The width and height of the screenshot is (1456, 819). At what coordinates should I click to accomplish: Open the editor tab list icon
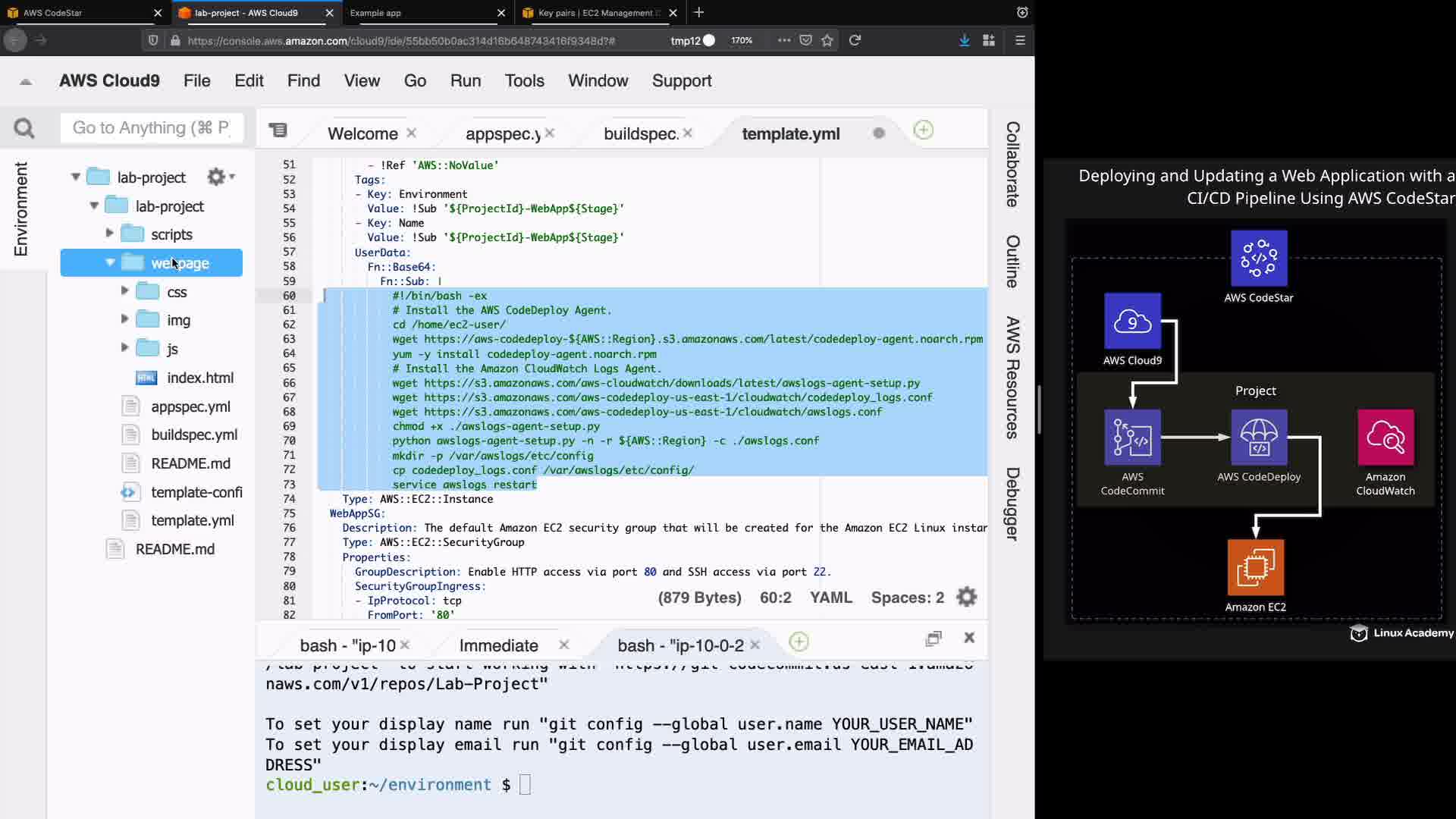[x=278, y=130]
